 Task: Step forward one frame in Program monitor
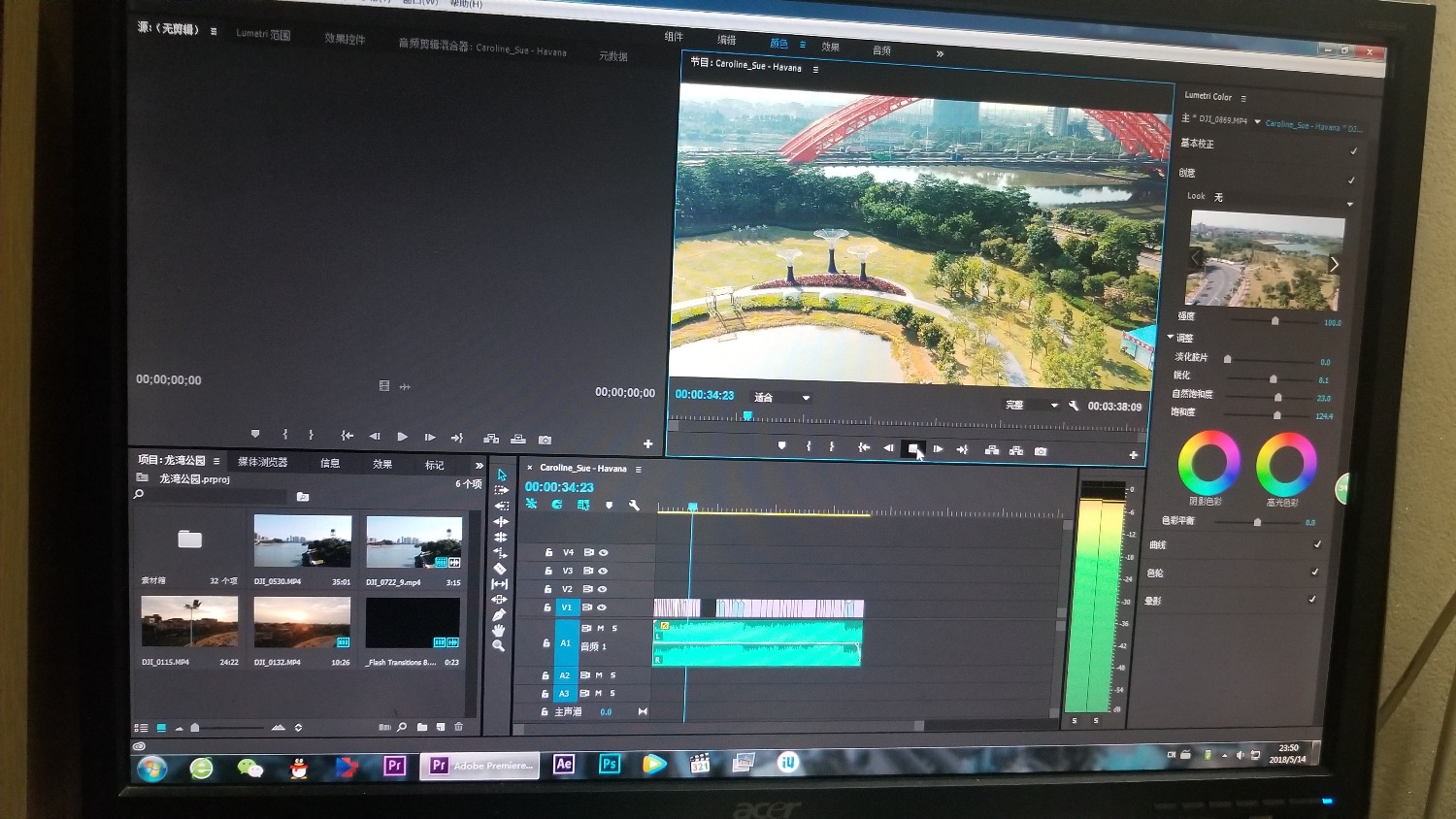[x=938, y=448]
